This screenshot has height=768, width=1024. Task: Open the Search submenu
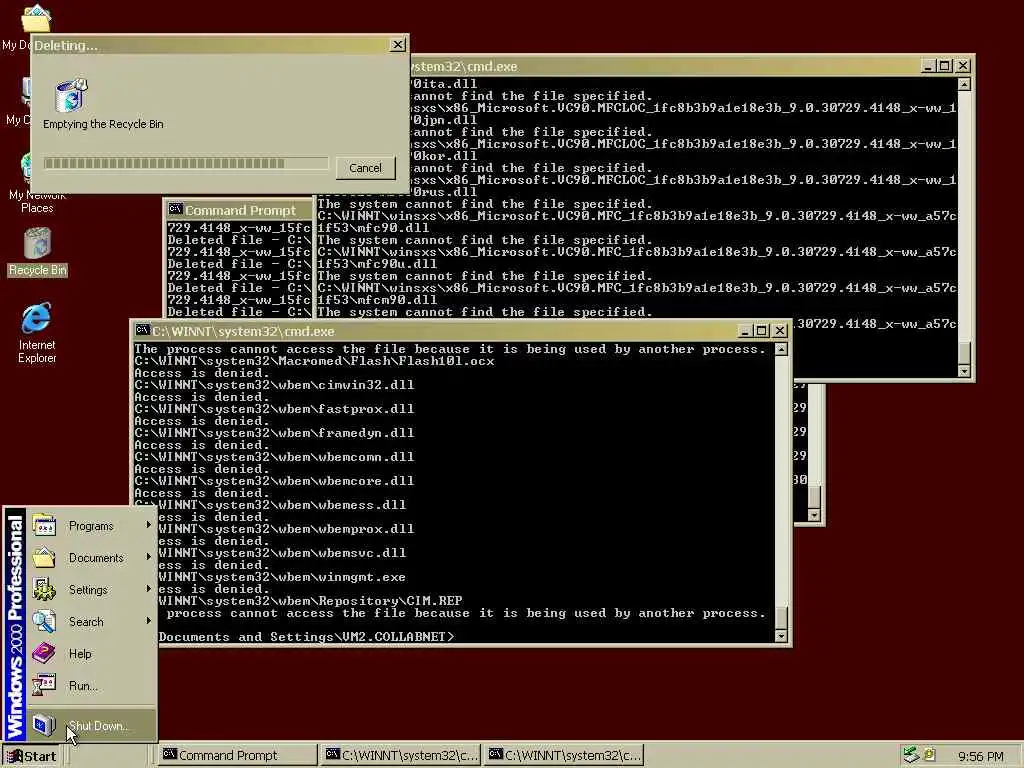tap(91, 622)
